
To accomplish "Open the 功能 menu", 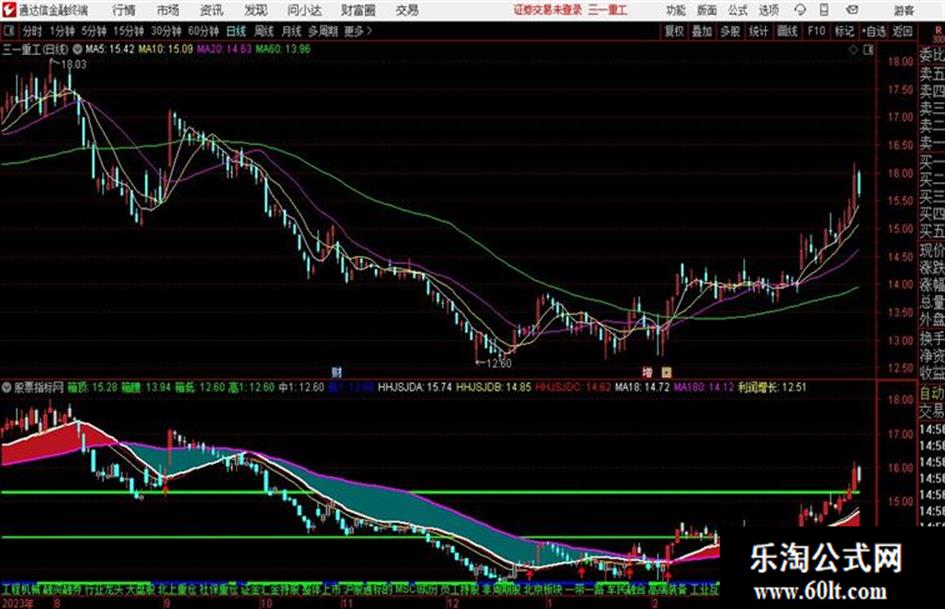I will [x=676, y=10].
